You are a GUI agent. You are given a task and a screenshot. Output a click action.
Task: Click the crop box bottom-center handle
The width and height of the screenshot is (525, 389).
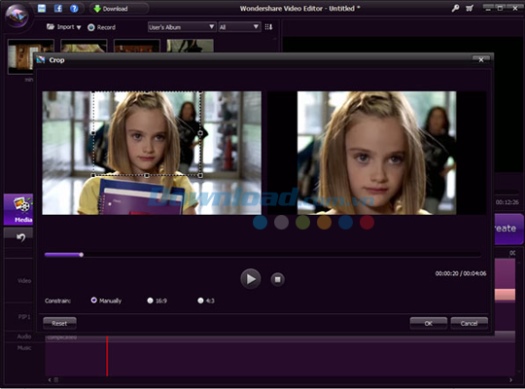146,175
